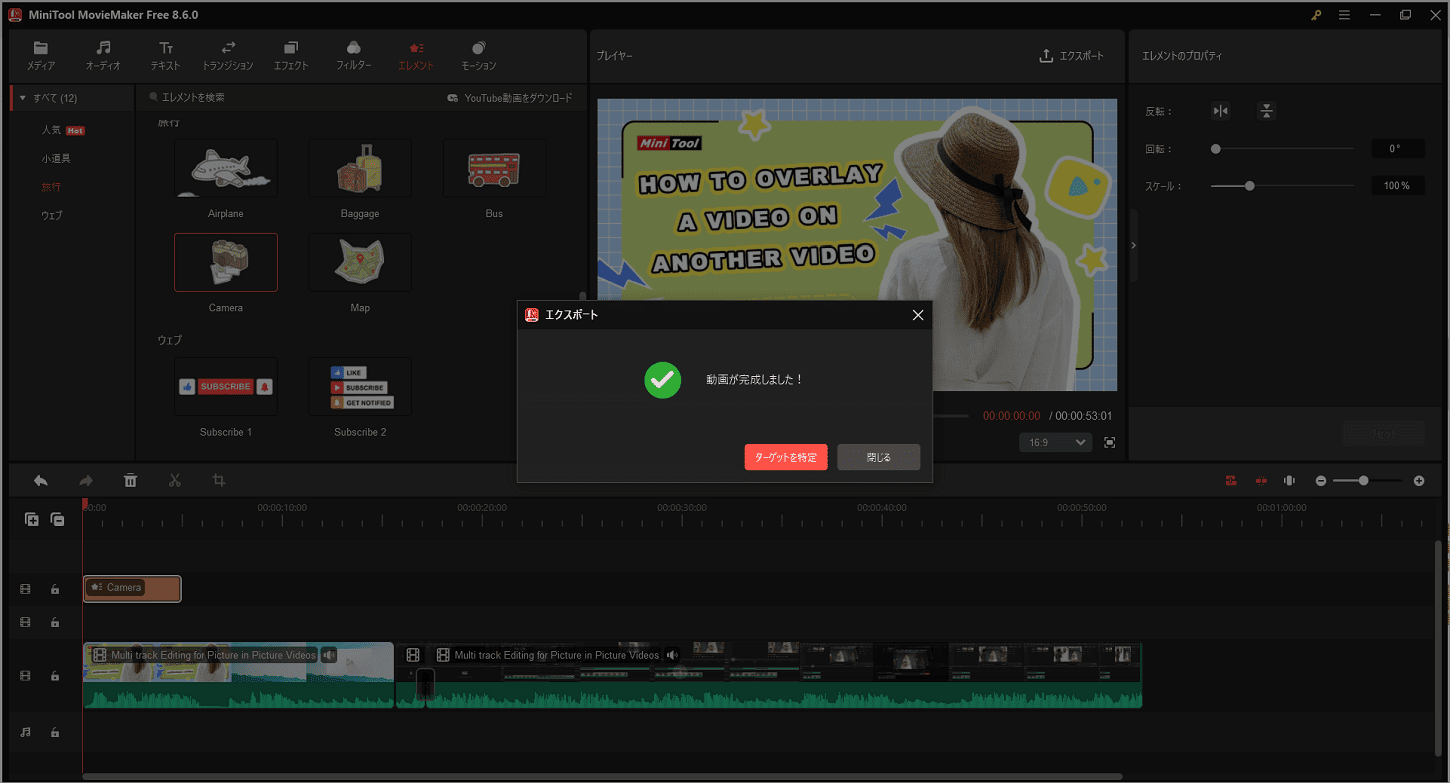Click the add track icon
Image resolution: width=1450 pixels, height=783 pixels.
click(32, 519)
